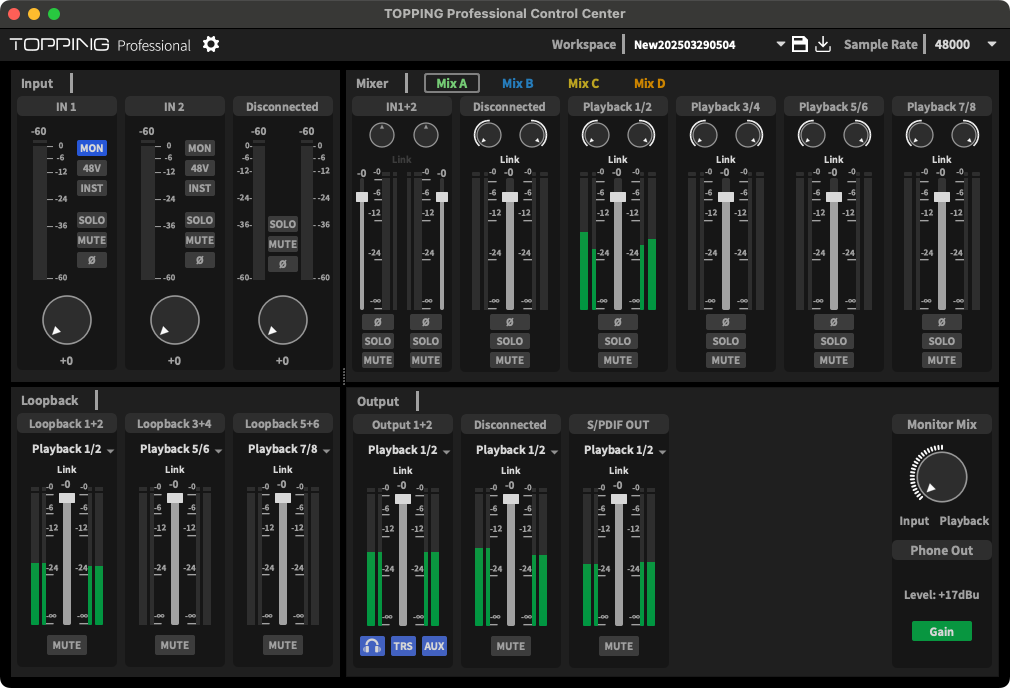Mute the S/PDIF OUT channel
Viewport: 1010px width, 688px height.
coord(618,646)
